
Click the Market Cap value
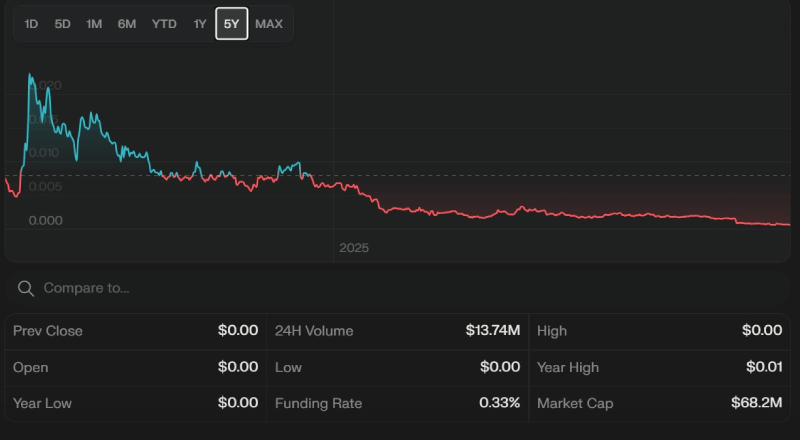click(x=756, y=403)
